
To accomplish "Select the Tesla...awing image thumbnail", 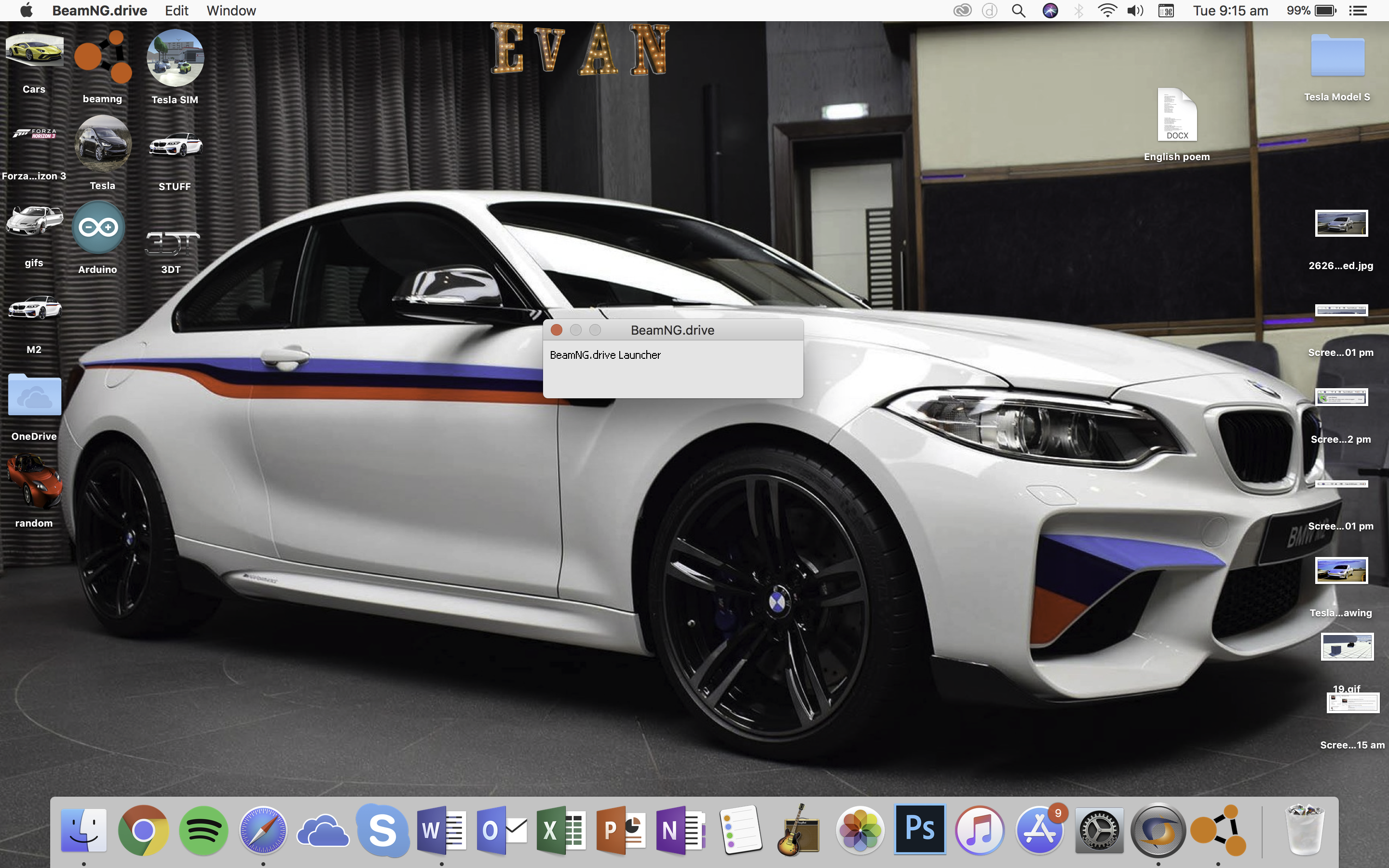I will point(1341,570).
